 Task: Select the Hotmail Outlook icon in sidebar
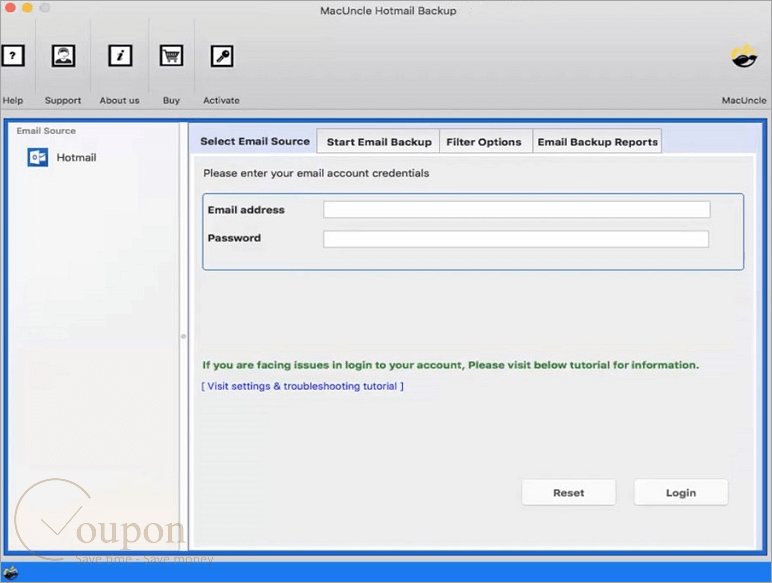click(x=37, y=158)
